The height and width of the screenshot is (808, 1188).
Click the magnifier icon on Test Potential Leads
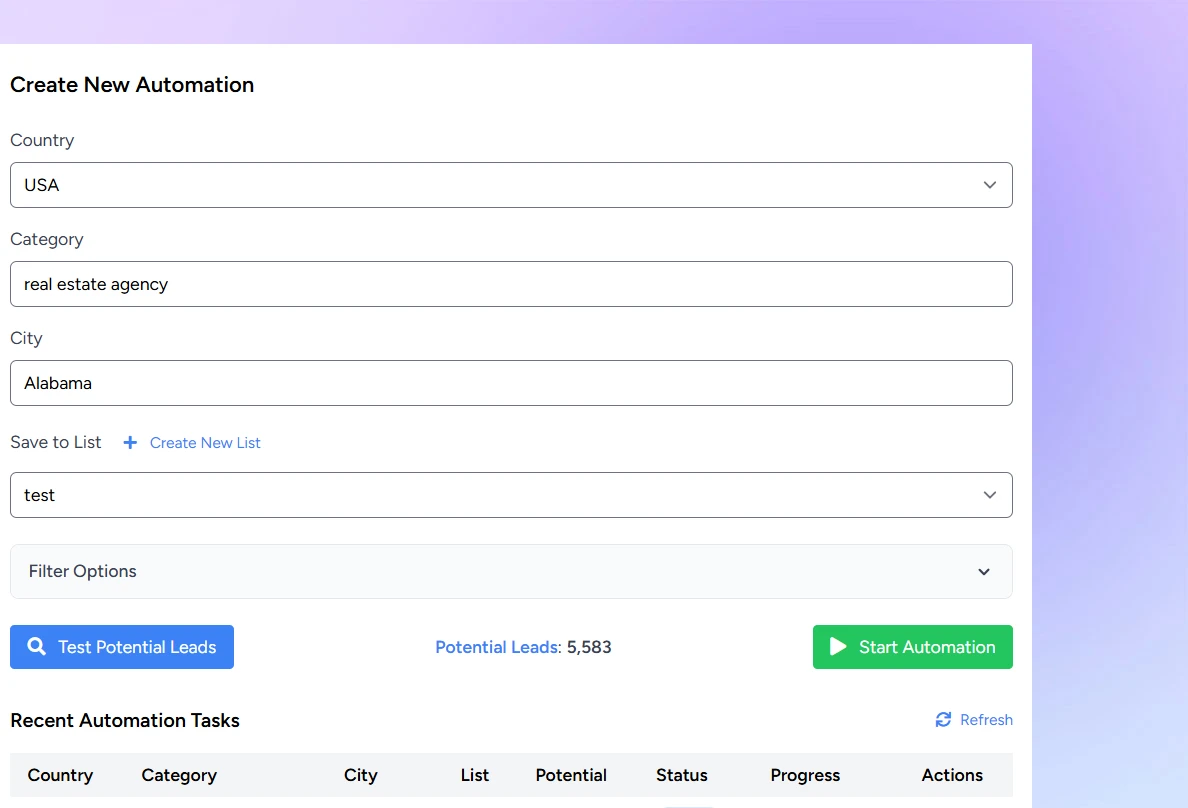pyautogui.click(x=36, y=646)
